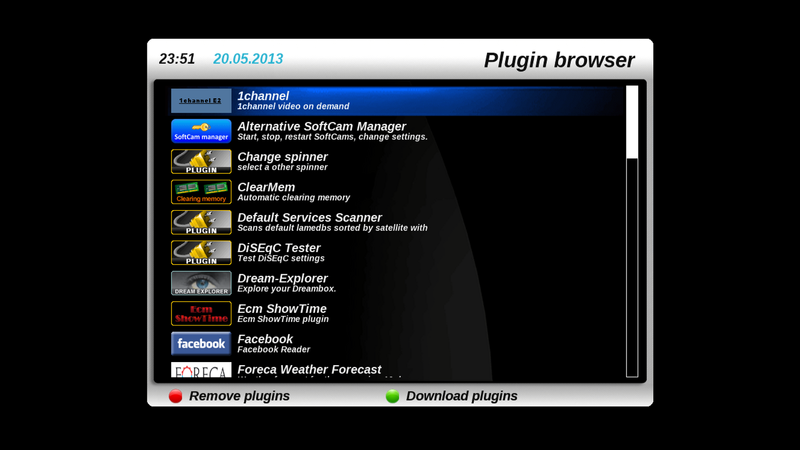Screen dimensions: 800x450
Task: Click the white scrollbar thumb
Action: (x=632, y=122)
